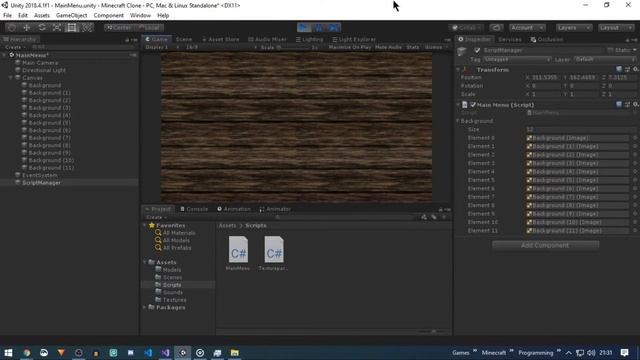Select the Hand tool in toolbar
The image size is (640, 360).
coord(12,27)
